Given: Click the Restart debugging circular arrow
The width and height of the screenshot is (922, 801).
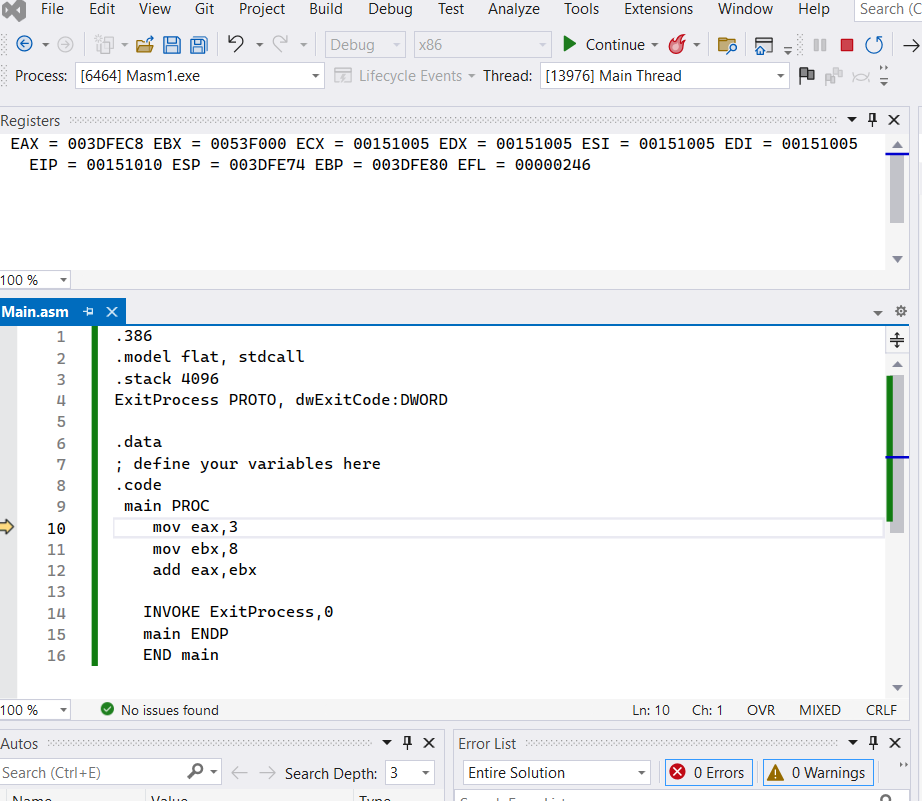Looking at the screenshot, I should click(874, 44).
